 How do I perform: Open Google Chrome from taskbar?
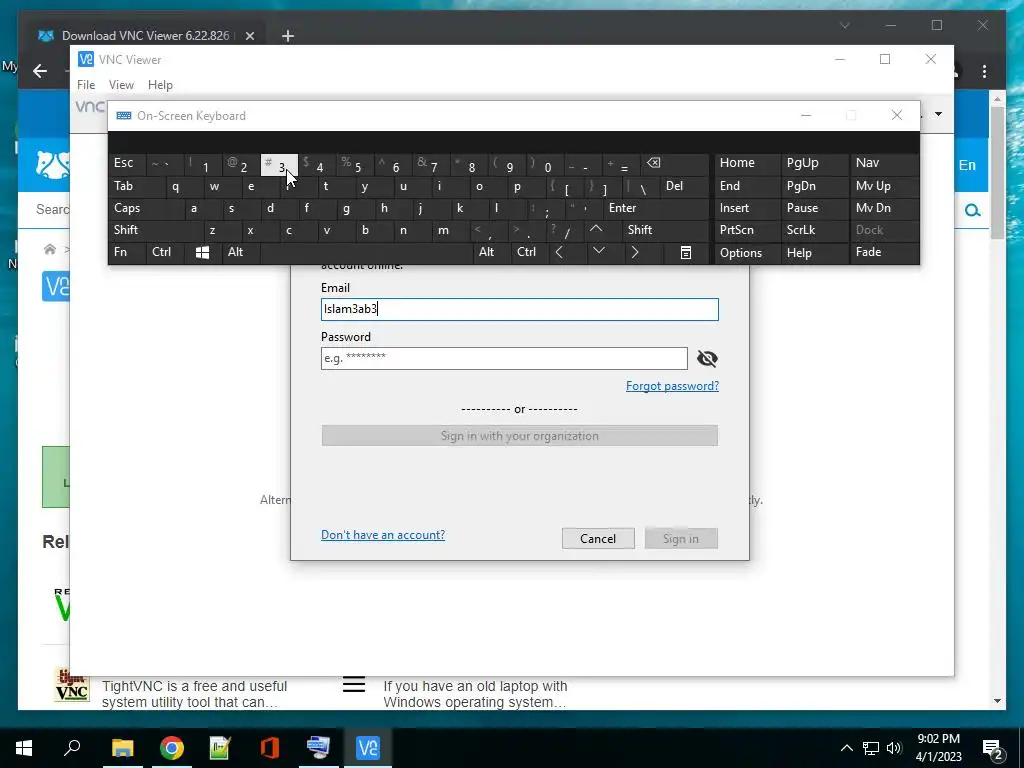click(172, 748)
